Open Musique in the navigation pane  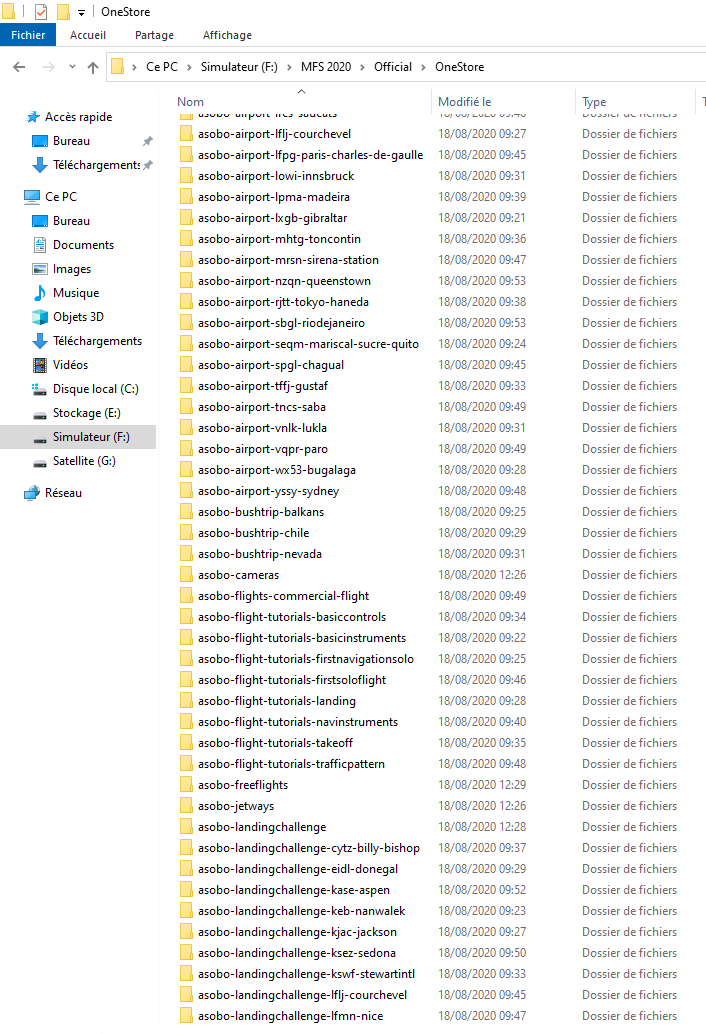tap(76, 293)
